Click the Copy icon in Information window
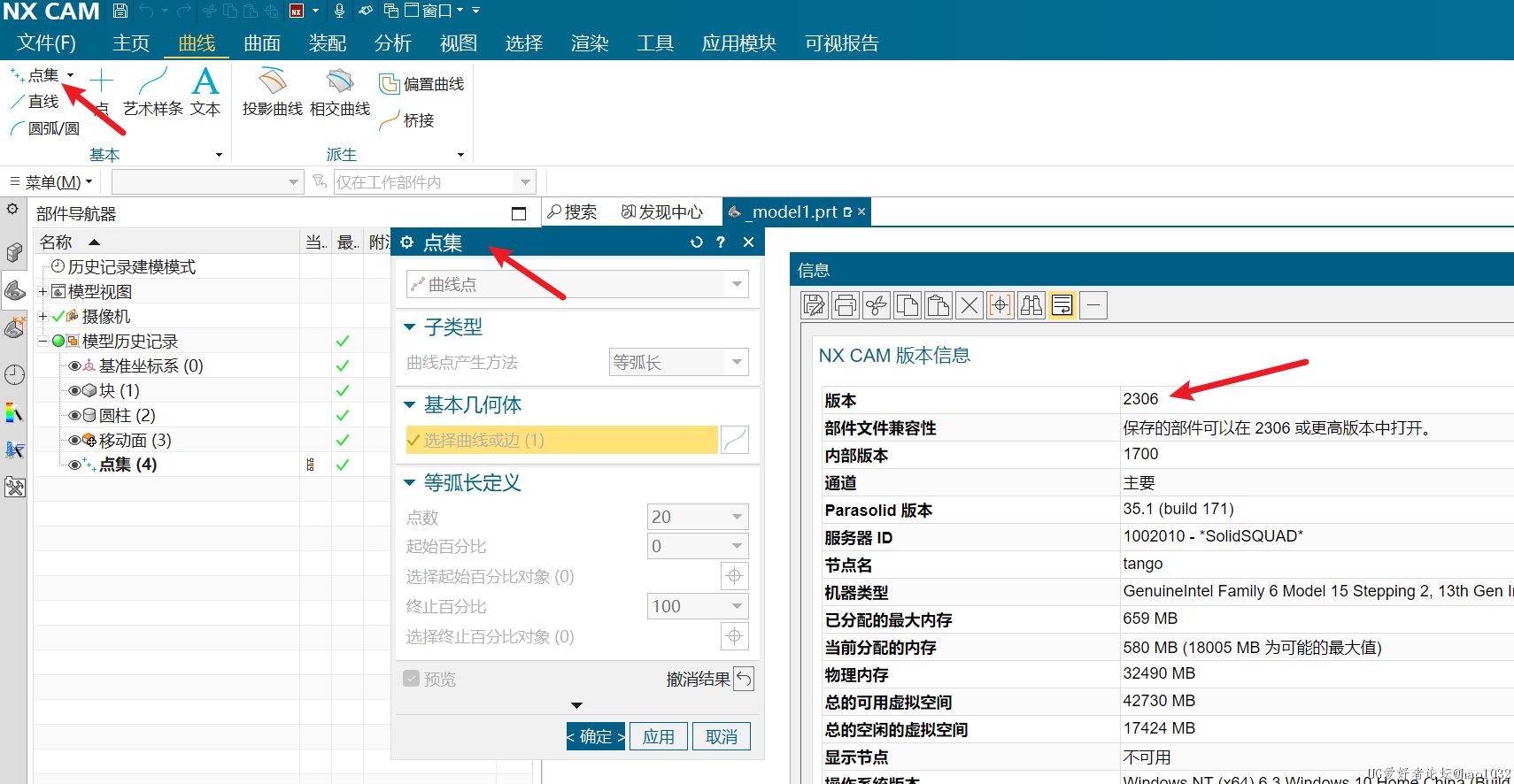 pos(908,305)
